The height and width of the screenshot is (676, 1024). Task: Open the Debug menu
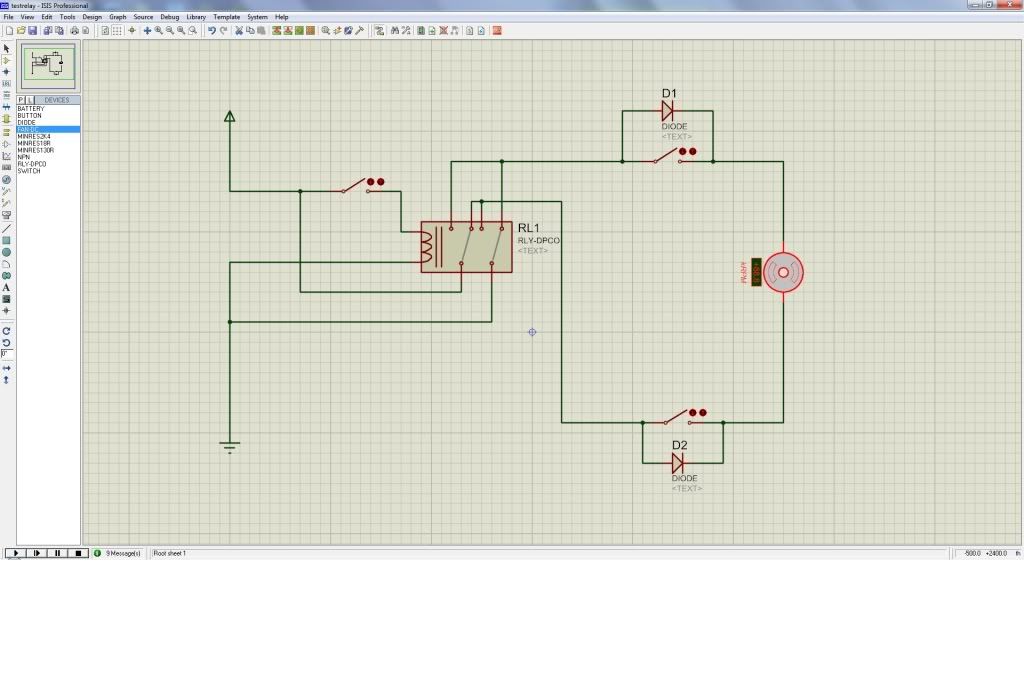169,17
